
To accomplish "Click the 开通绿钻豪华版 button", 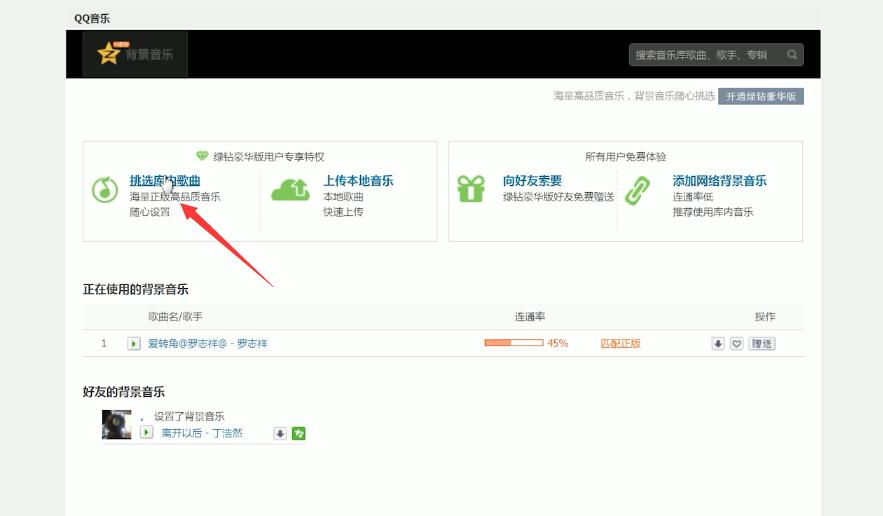I will (761, 96).
